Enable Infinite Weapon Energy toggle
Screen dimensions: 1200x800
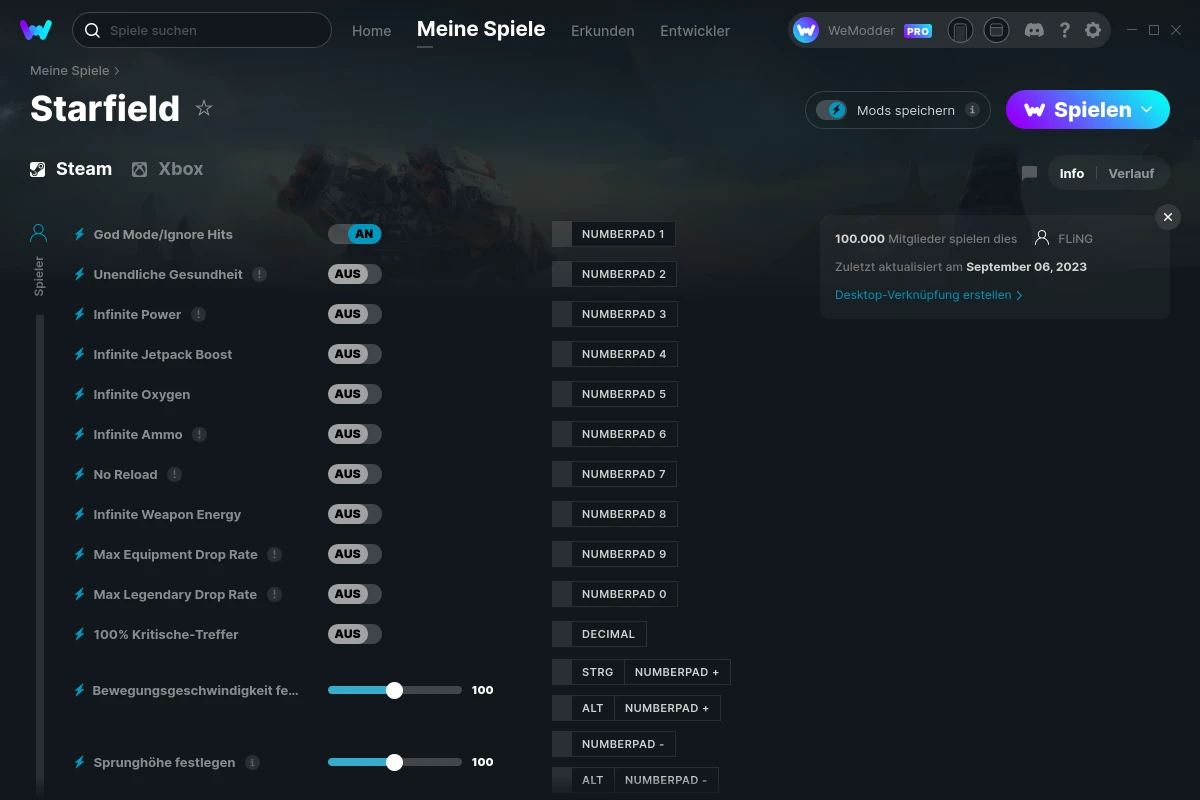click(x=355, y=514)
